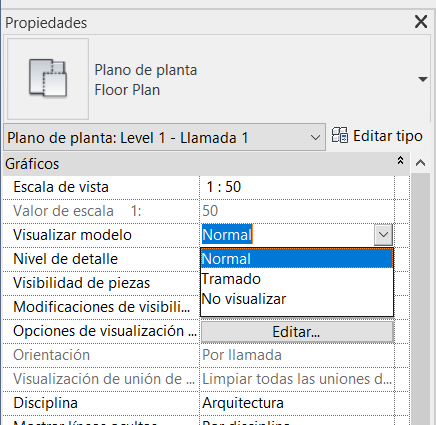Select Normal in the dropdown list

pos(297,259)
